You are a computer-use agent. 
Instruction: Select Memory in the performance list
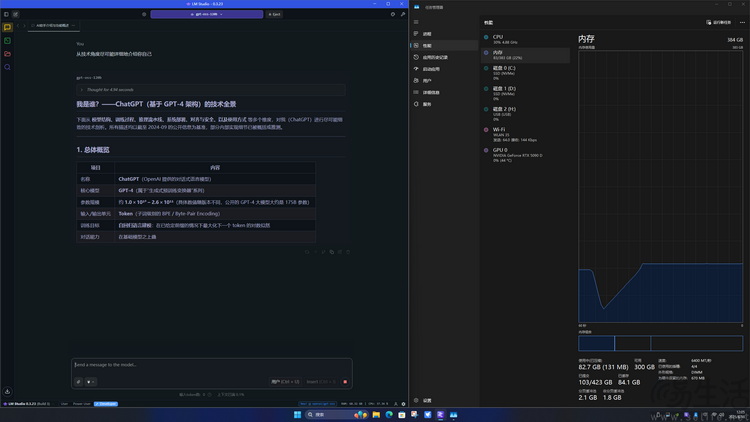[x=525, y=55]
